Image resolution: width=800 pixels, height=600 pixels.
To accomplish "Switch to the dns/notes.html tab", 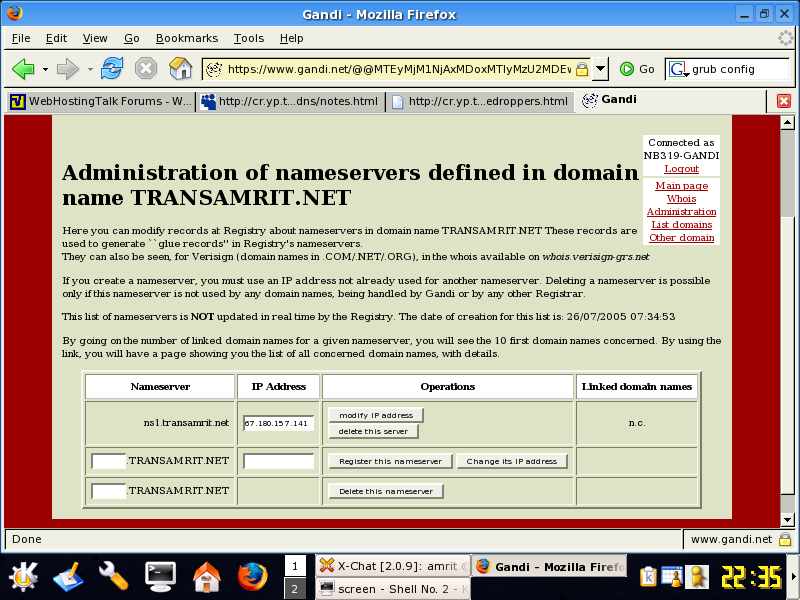I will [x=290, y=101].
